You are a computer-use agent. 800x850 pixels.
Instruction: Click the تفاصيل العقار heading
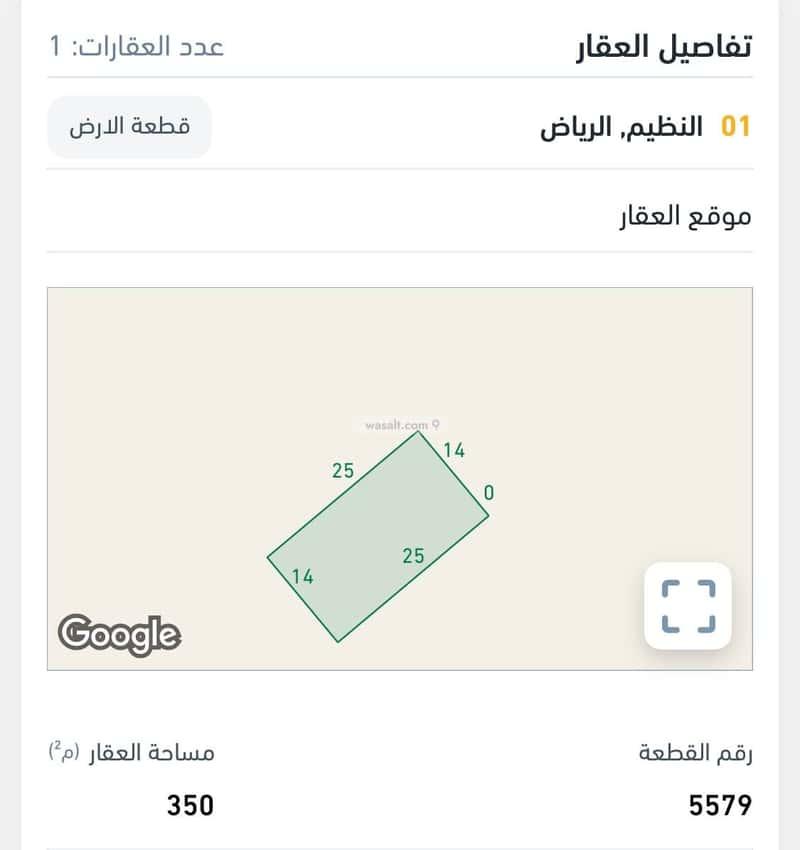(x=665, y=45)
